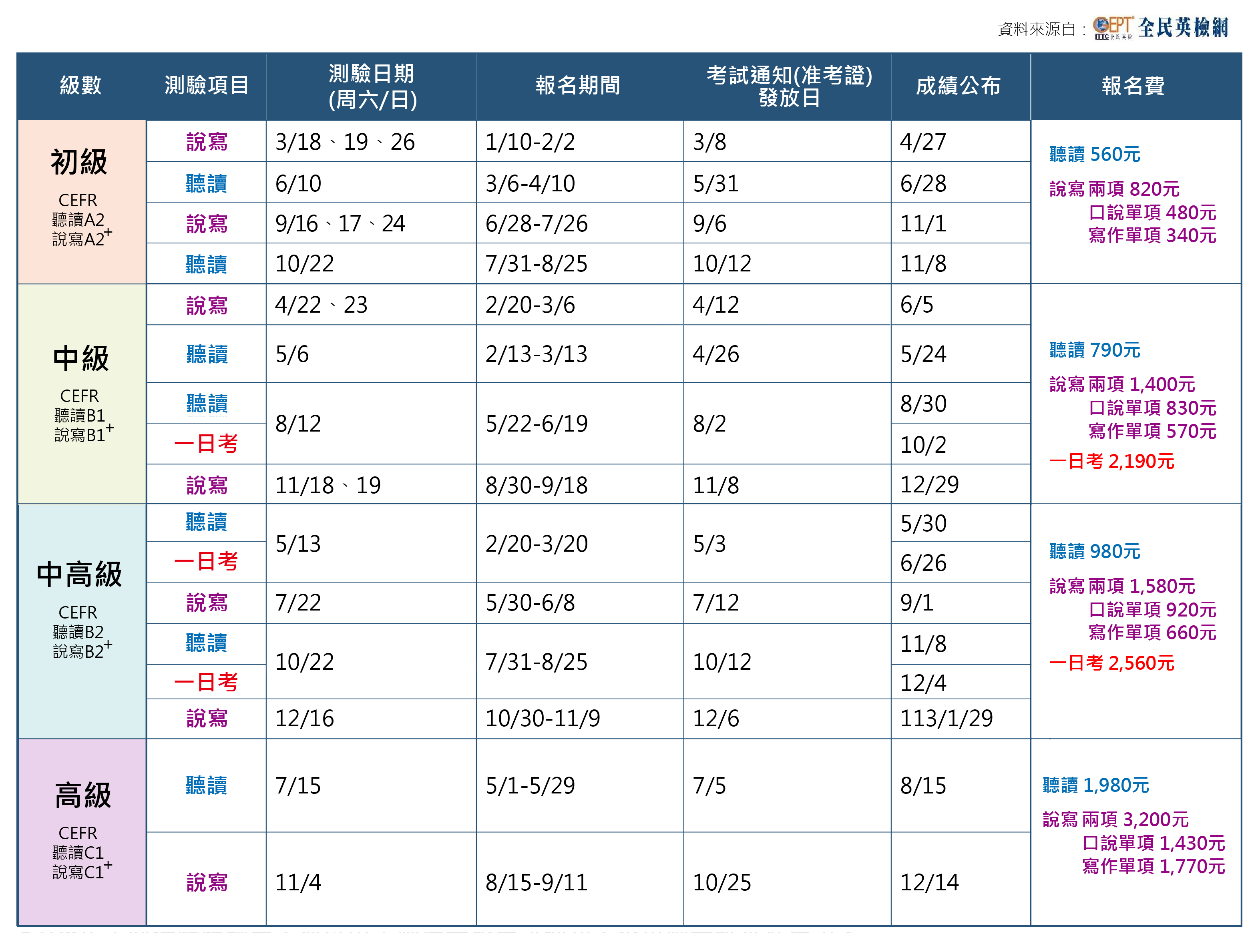Click admission notice date 9/6
The height and width of the screenshot is (952, 1260).
click(x=709, y=223)
